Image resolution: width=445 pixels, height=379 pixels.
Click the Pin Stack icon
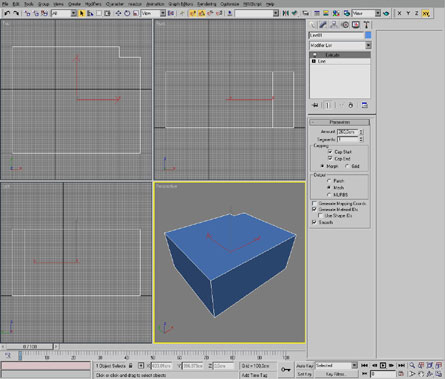click(x=315, y=105)
